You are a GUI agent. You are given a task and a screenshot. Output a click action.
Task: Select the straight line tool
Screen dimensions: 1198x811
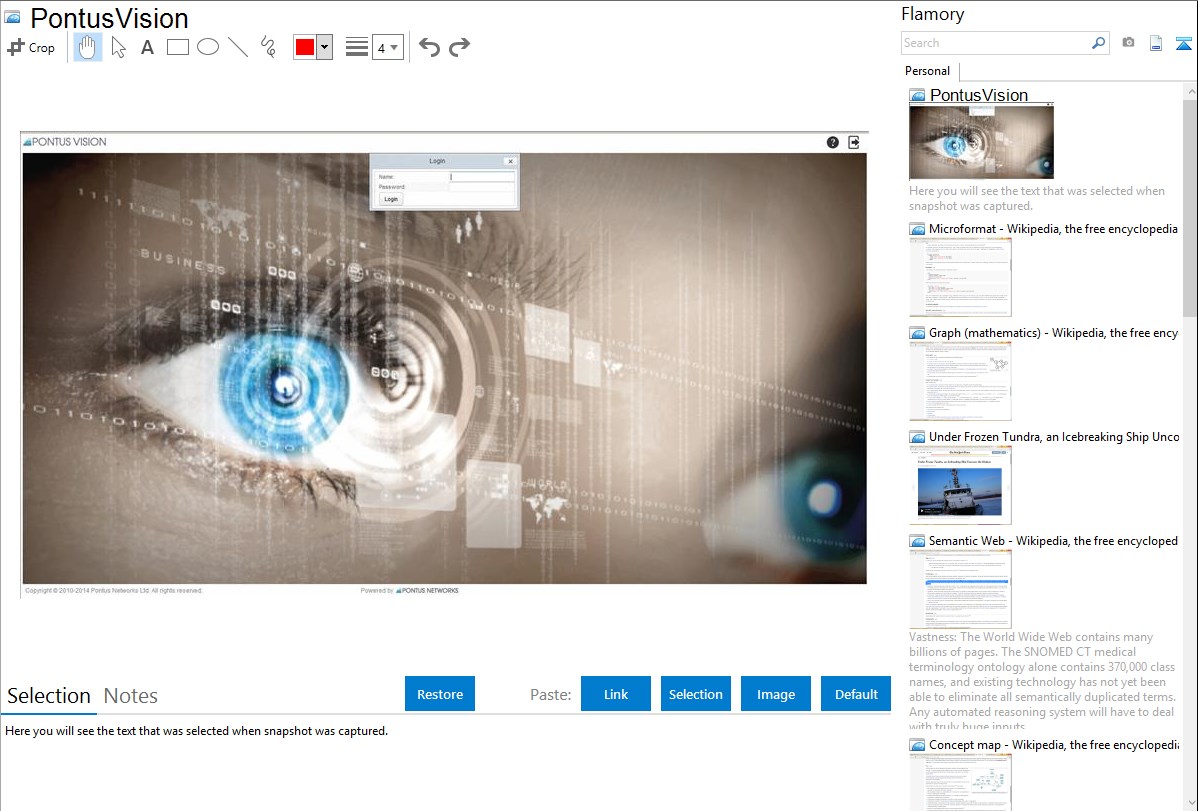pyautogui.click(x=238, y=47)
